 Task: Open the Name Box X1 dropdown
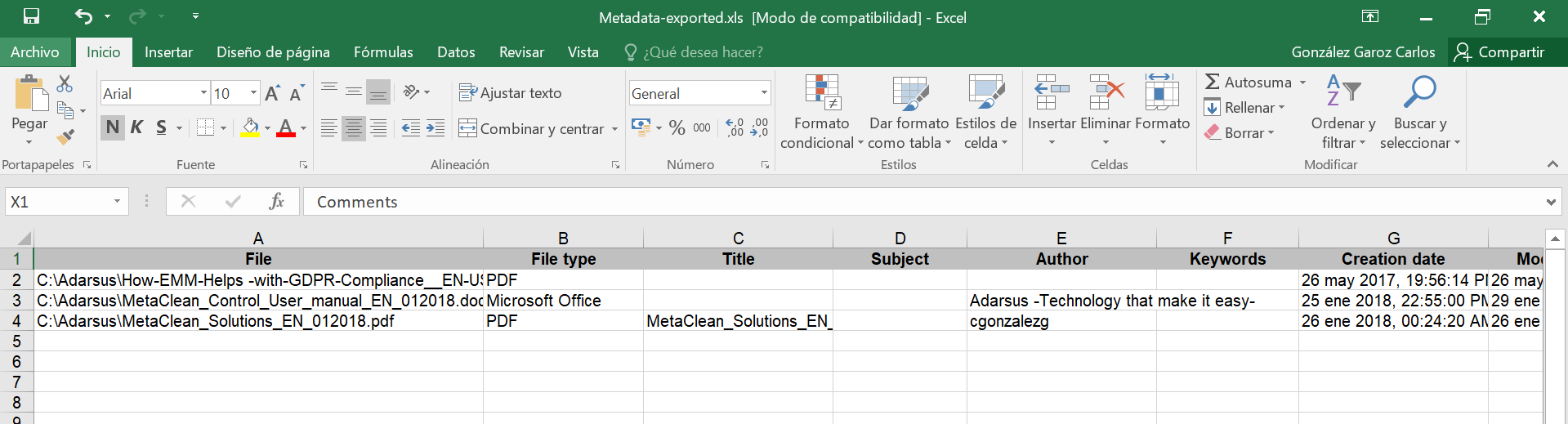coord(118,202)
